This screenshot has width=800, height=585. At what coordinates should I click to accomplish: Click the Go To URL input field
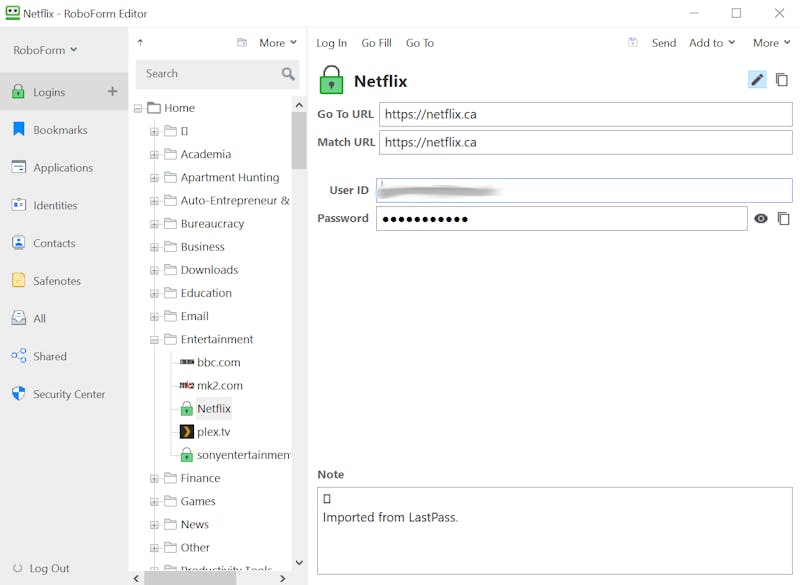click(x=586, y=114)
